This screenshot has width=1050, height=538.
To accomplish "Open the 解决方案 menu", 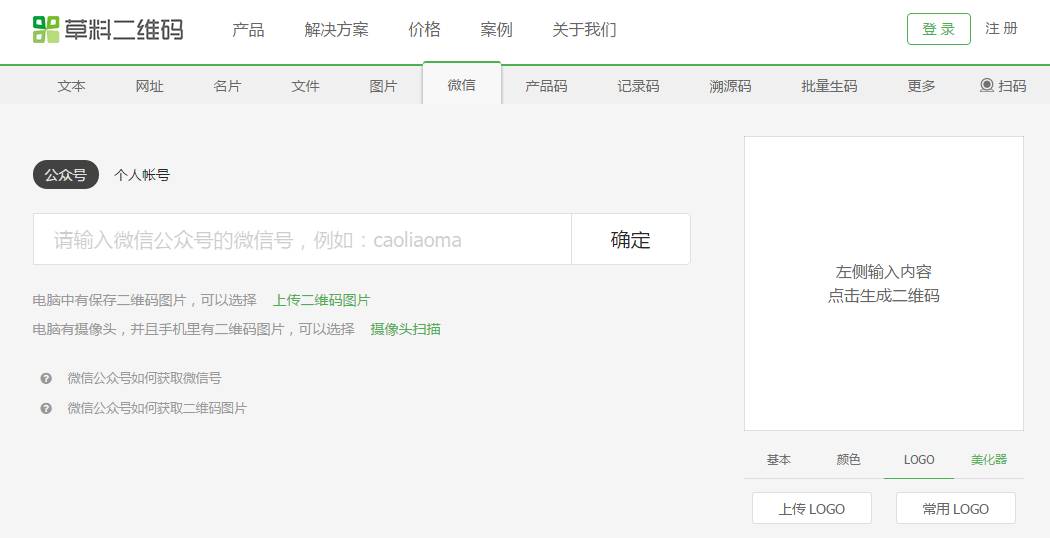I will click(336, 29).
